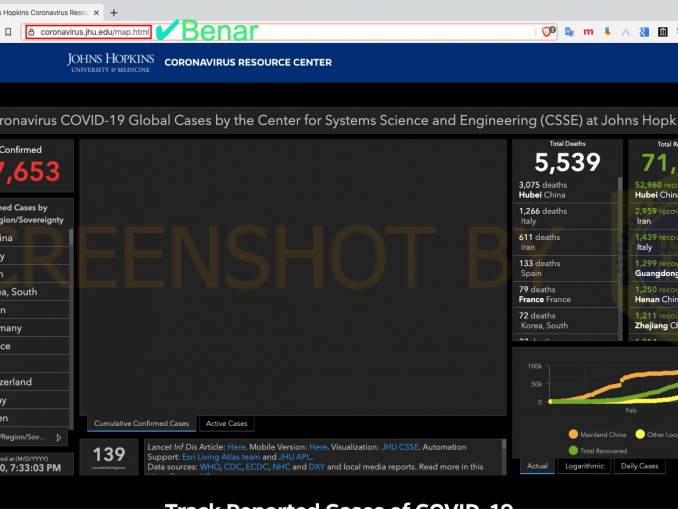Viewport: 678px width, 509px height.
Task: Select the Daily Cases chart tab
Action: coord(640,466)
